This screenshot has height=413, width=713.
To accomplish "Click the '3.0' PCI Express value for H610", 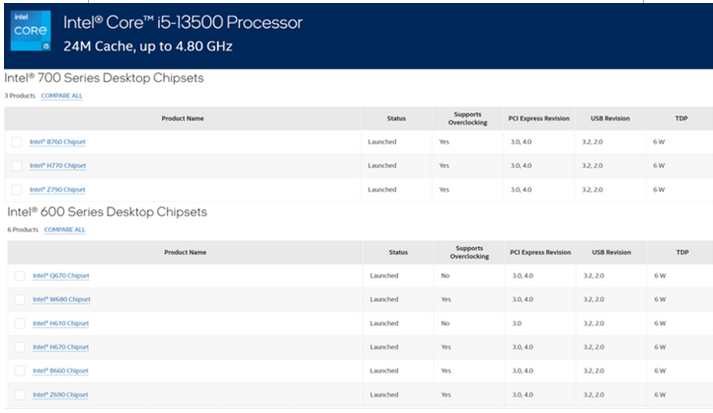I will pos(517,323).
